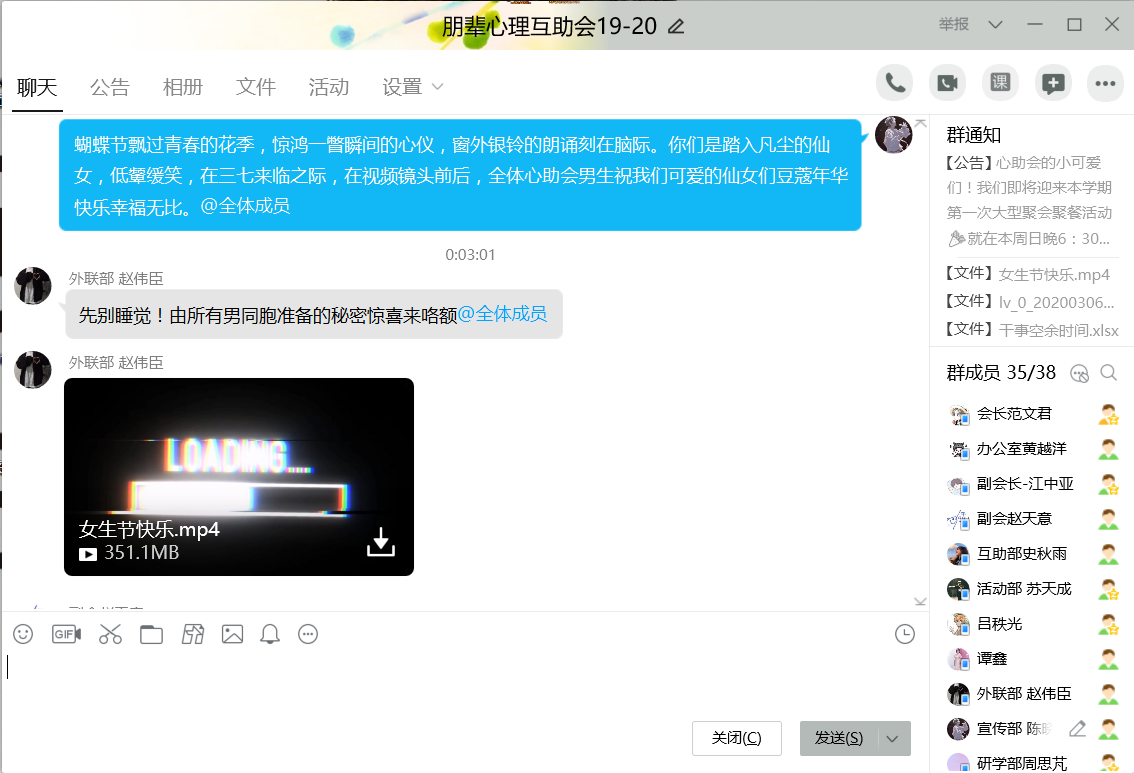Download the 女生节快乐.mp4 video
The height and width of the screenshot is (773, 1134).
[x=381, y=542]
